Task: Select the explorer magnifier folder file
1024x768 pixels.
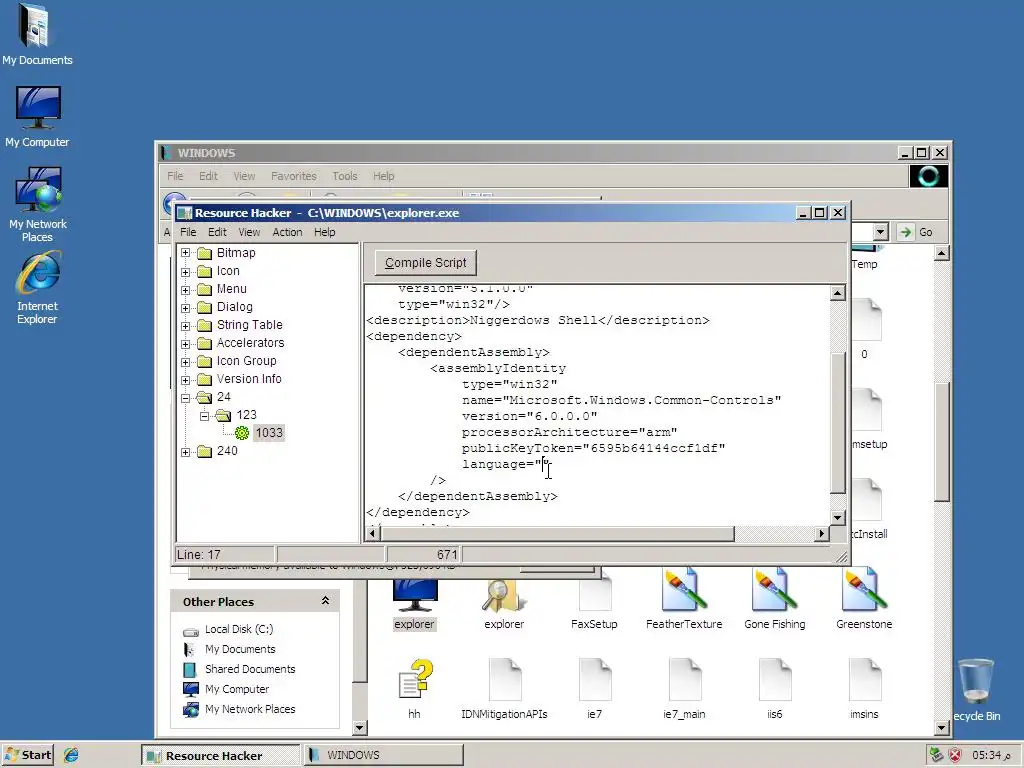Action: click(504, 604)
